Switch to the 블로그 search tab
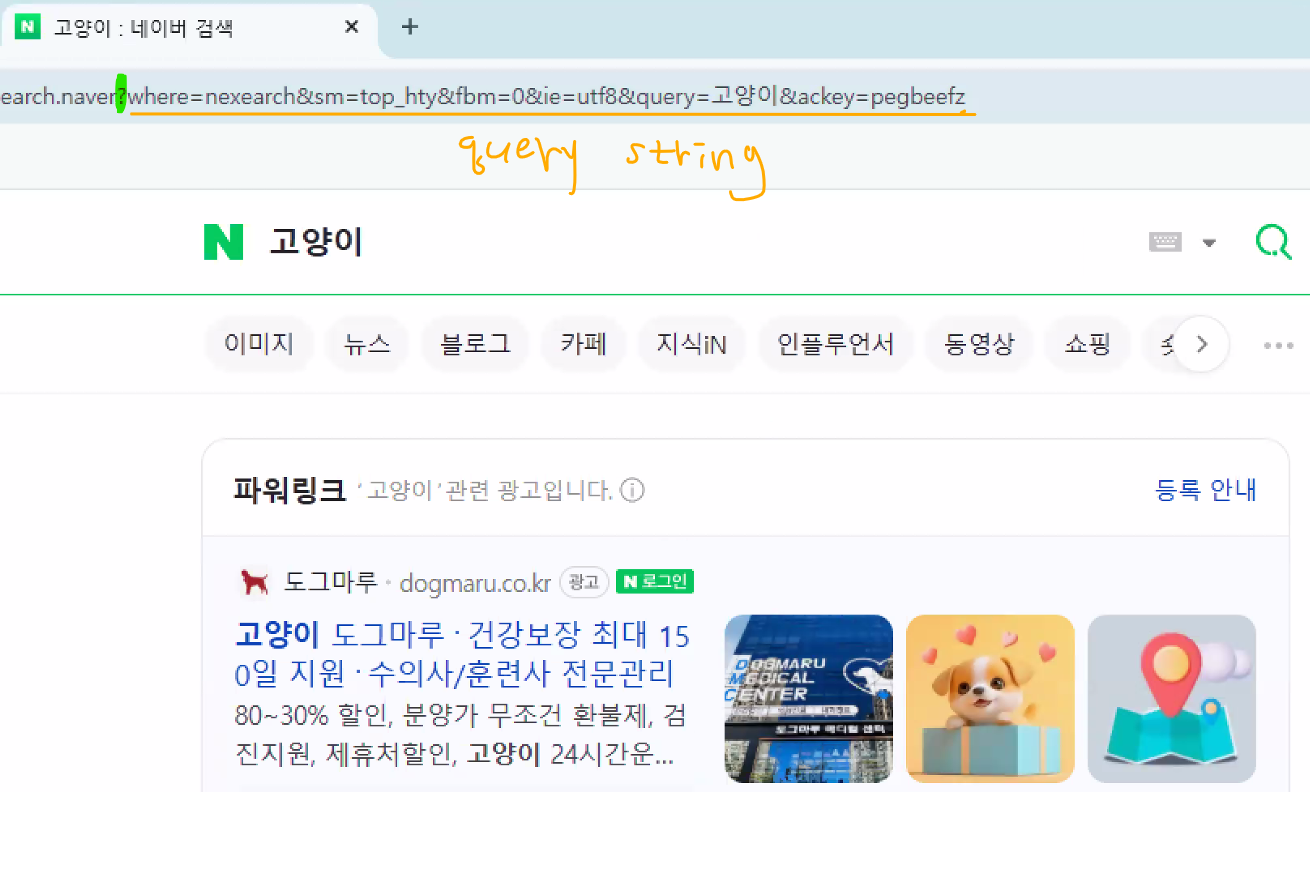The height and width of the screenshot is (870, 1310). [x=475, y=345]
